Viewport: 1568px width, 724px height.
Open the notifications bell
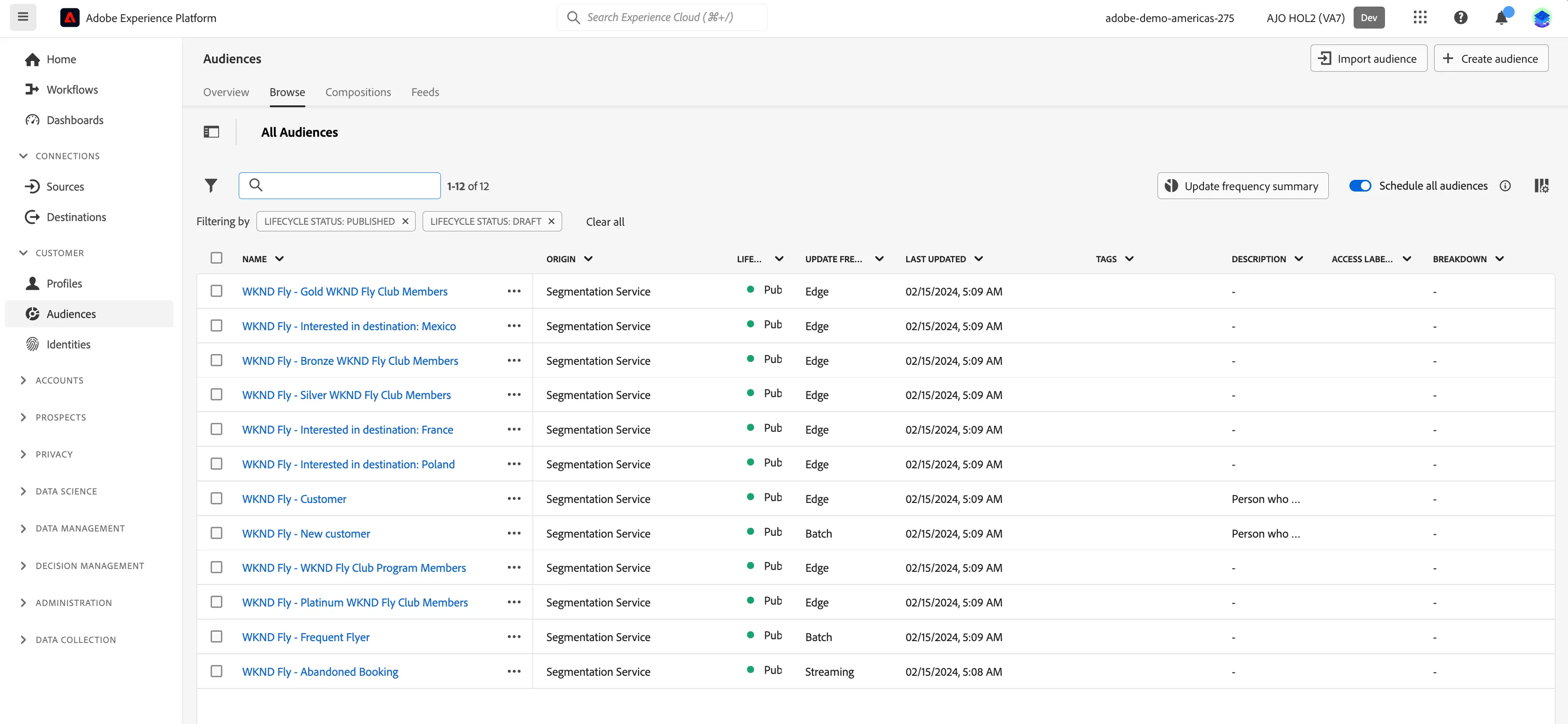point(1502,18)
